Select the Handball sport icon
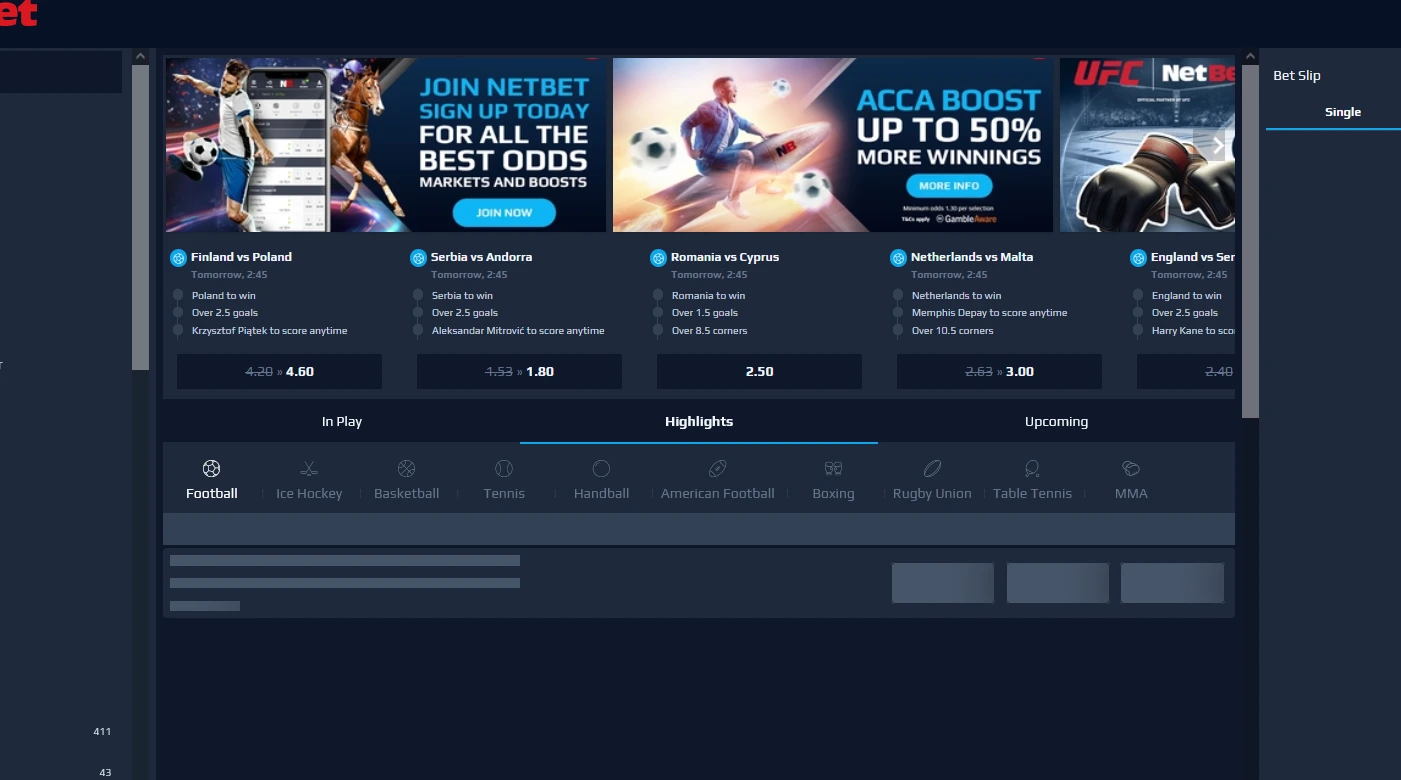 click(601, 468)
